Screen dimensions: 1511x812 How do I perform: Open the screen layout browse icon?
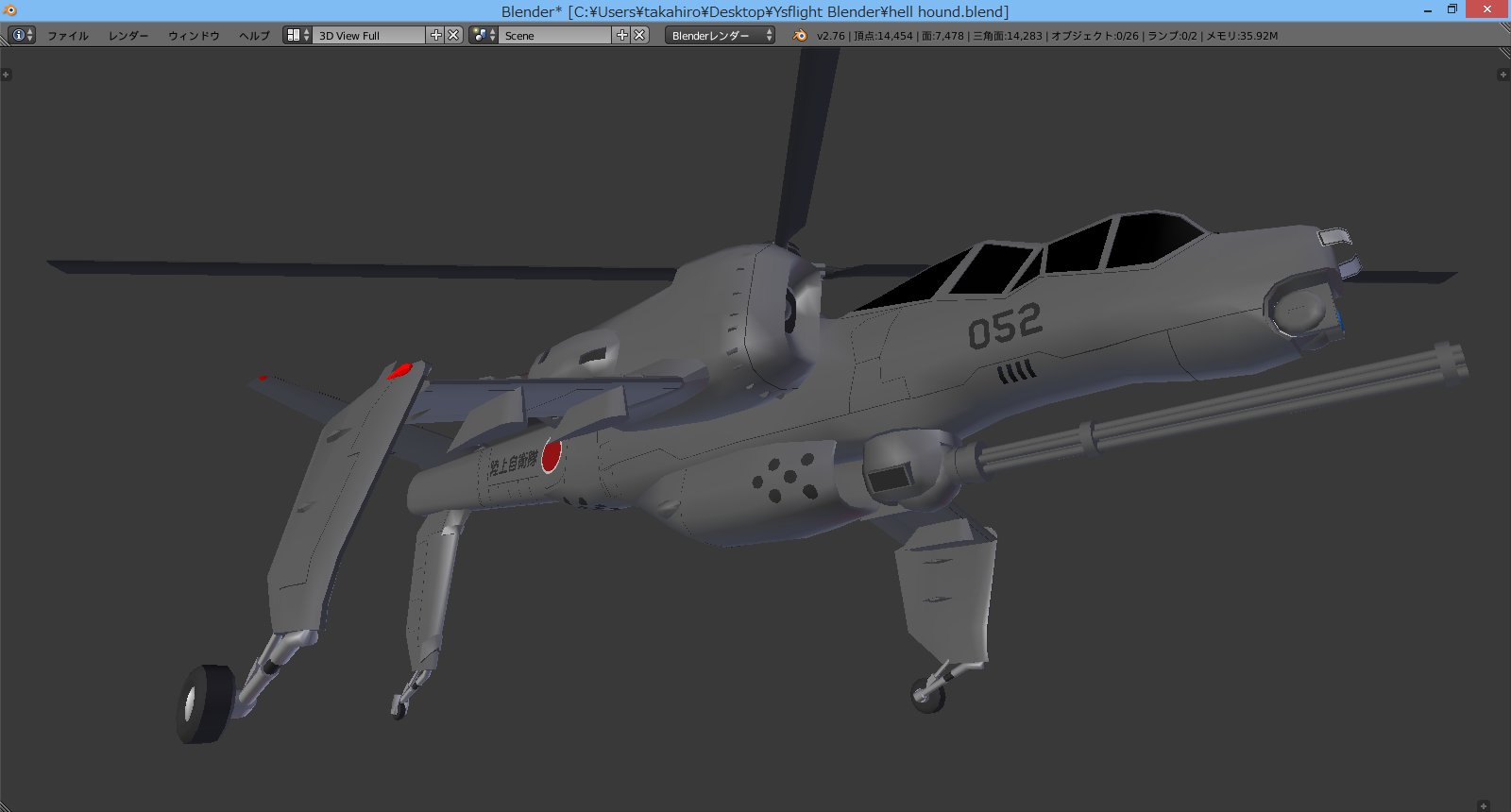tap(297, 35)
